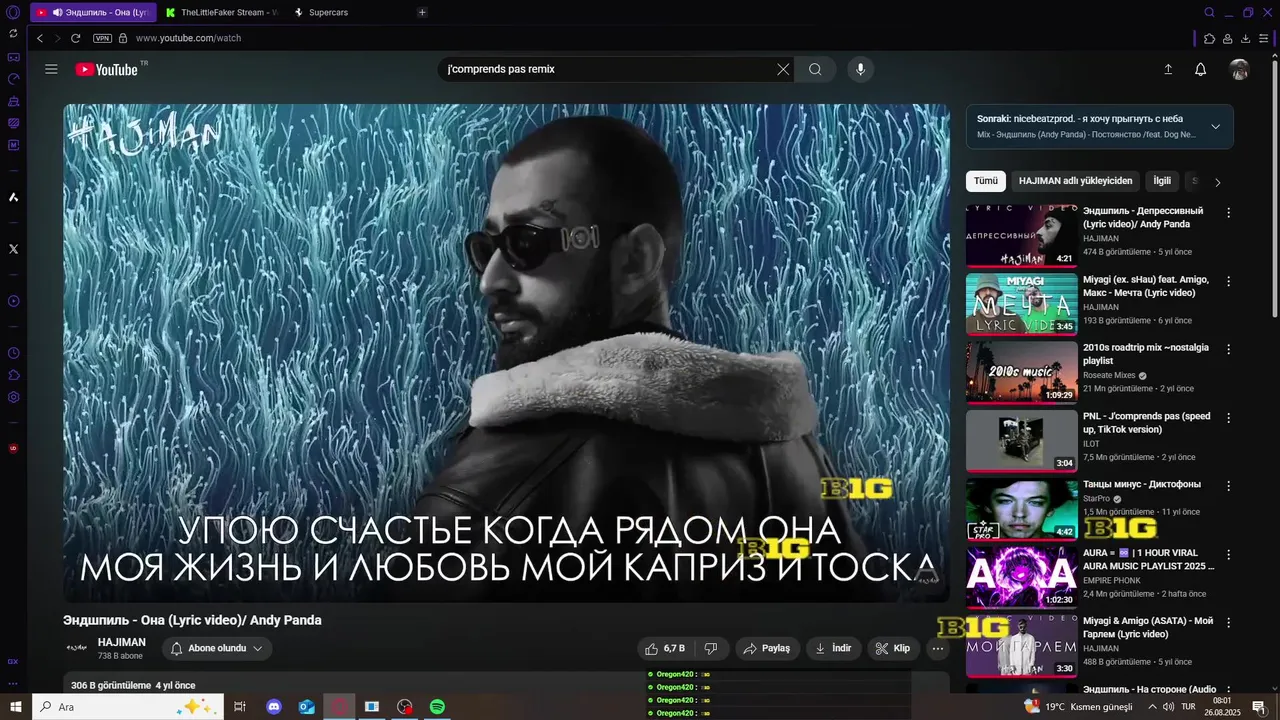Open Мой Гарлем video thumbnail
The image size is (1280, 720).
point(1021,646)
